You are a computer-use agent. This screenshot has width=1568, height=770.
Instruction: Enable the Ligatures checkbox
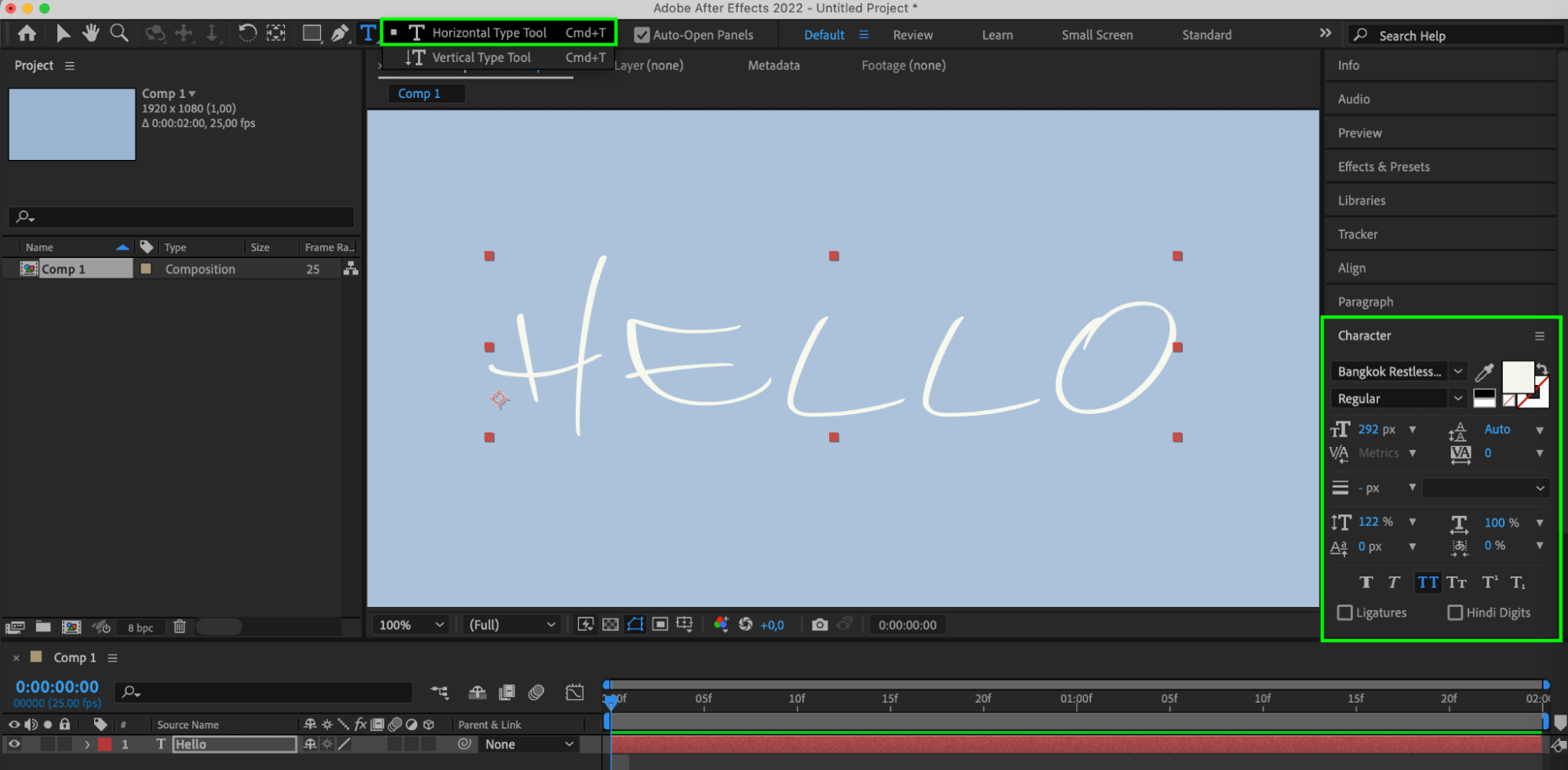coord(1345,612)
